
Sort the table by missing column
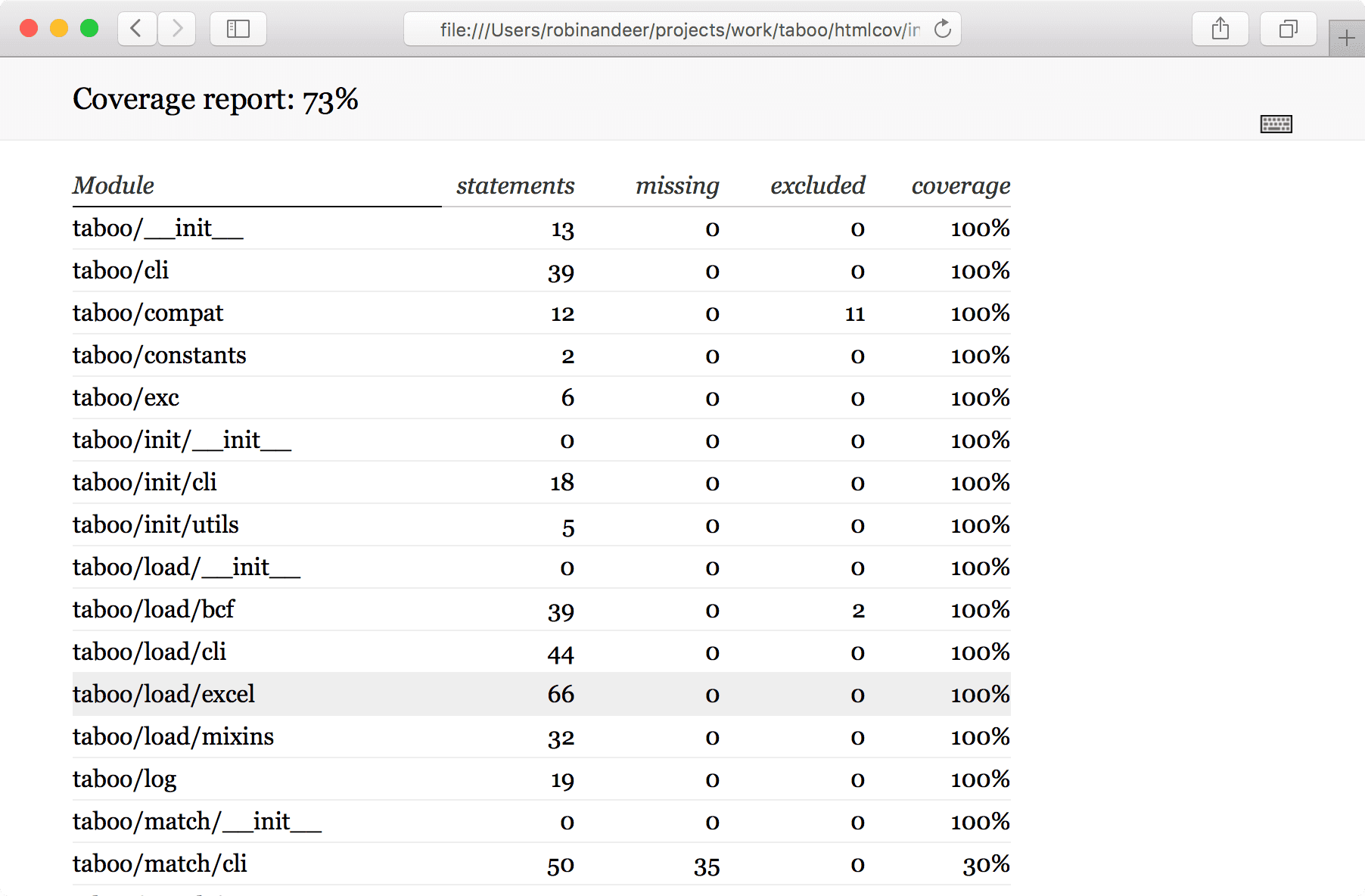click(x=676, y=185)
